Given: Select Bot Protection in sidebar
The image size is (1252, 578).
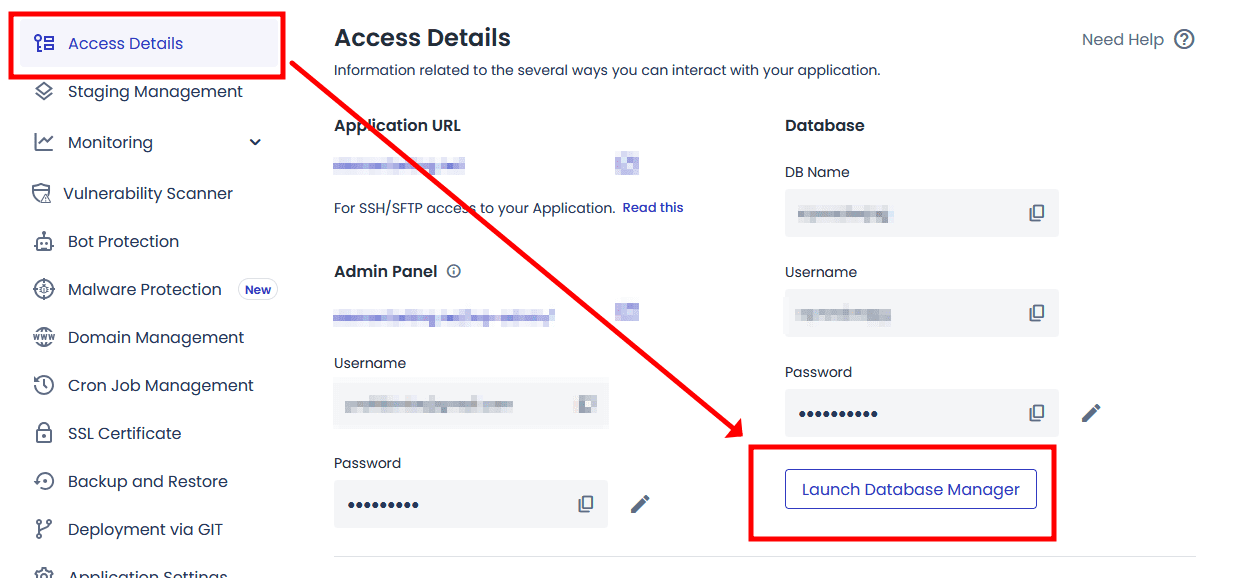Looking at the screenshot, I should pos(123,242).
